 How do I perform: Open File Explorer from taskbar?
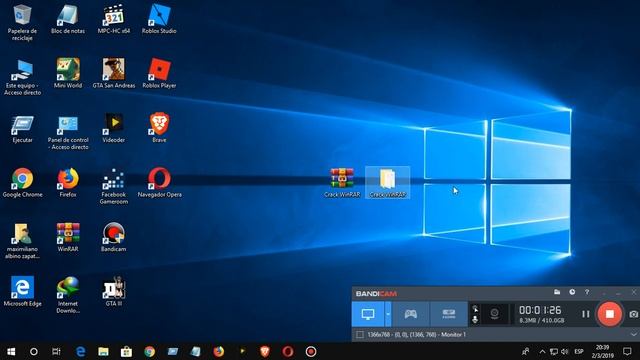coord(103,351)
